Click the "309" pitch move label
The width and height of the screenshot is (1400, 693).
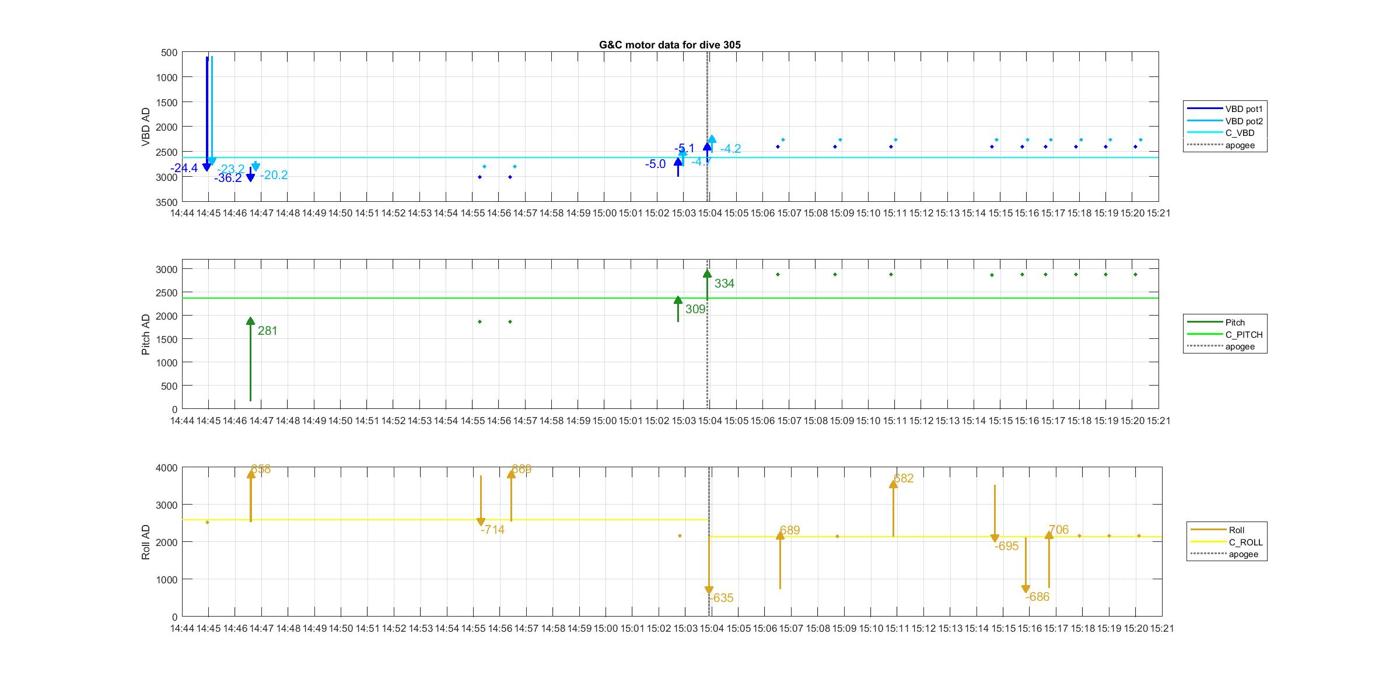(695, 309)
